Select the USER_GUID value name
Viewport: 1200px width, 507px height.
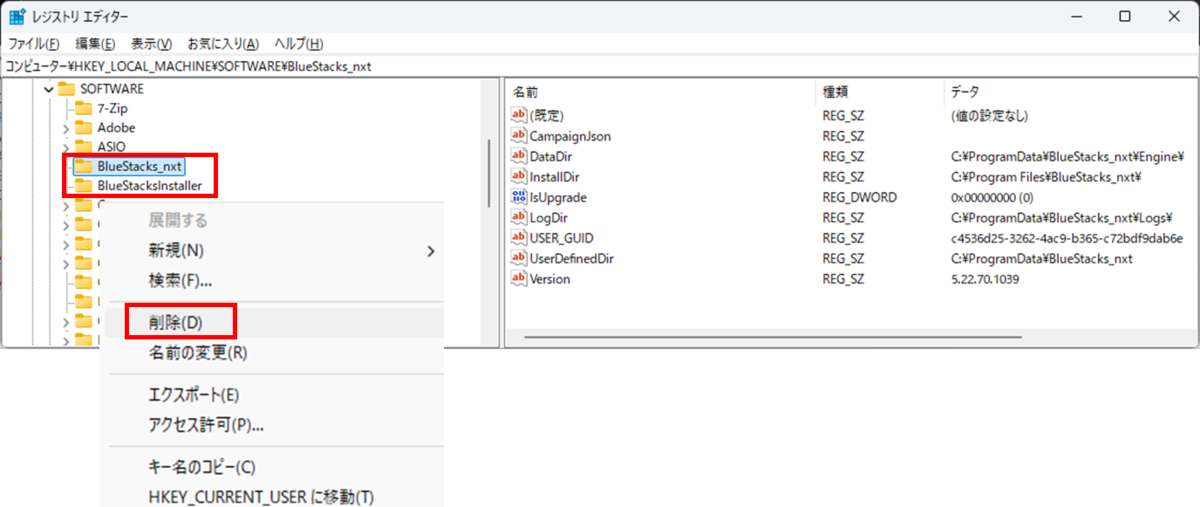click(562, 238)
